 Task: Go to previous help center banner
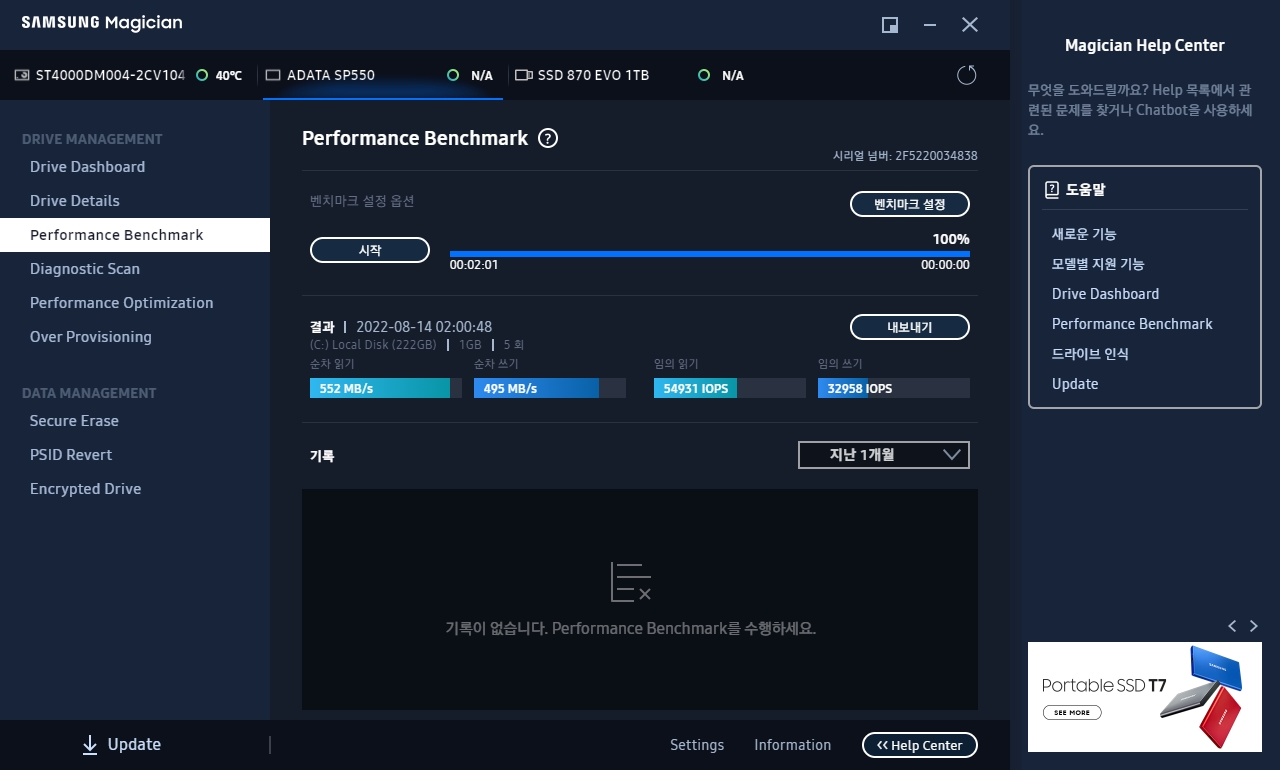tap(1232, 626)
